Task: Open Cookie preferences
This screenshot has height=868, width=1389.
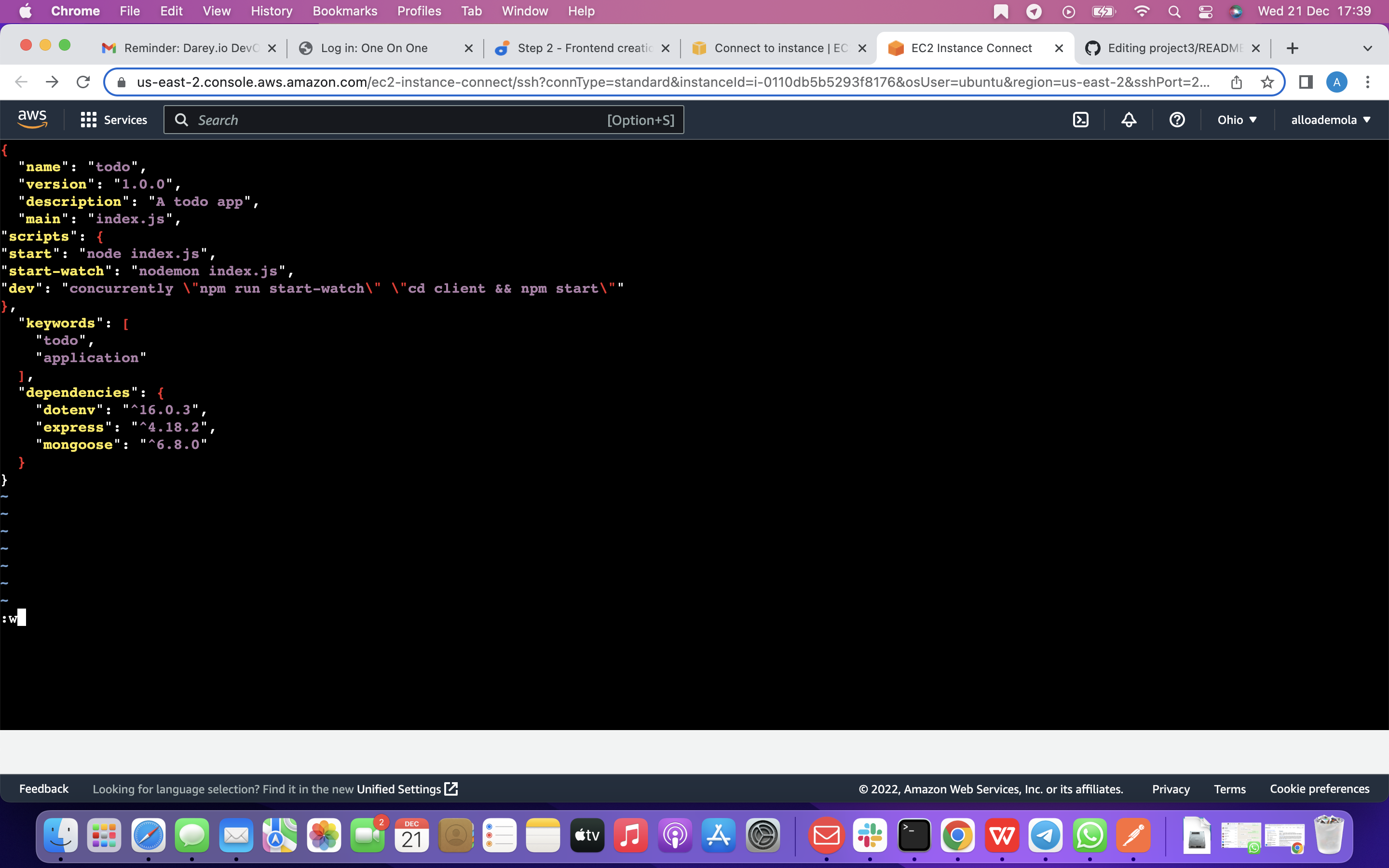Action: 1319,789
